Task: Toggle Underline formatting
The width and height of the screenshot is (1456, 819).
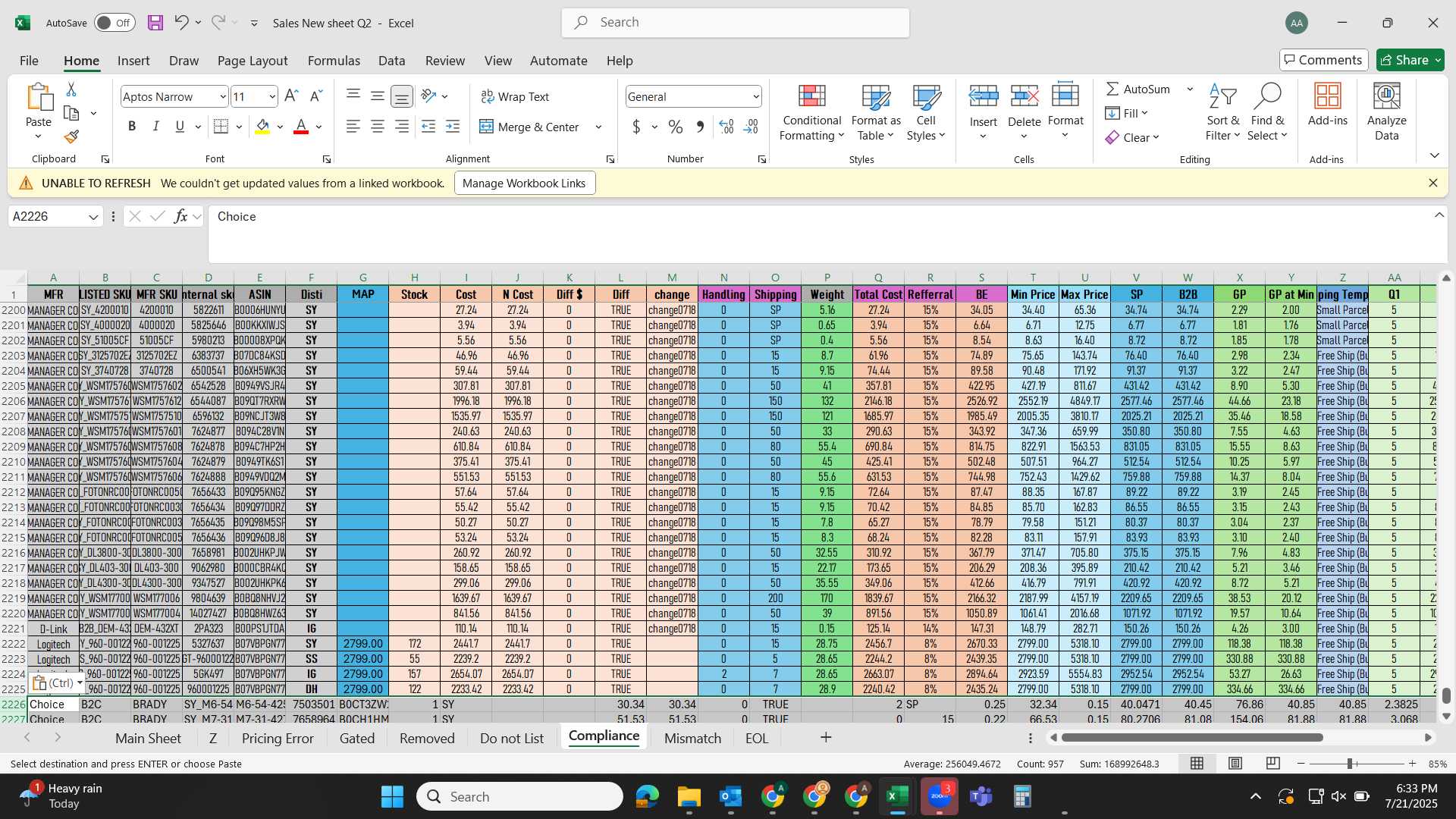Action: pyautogui.click(x=180, y=127)
